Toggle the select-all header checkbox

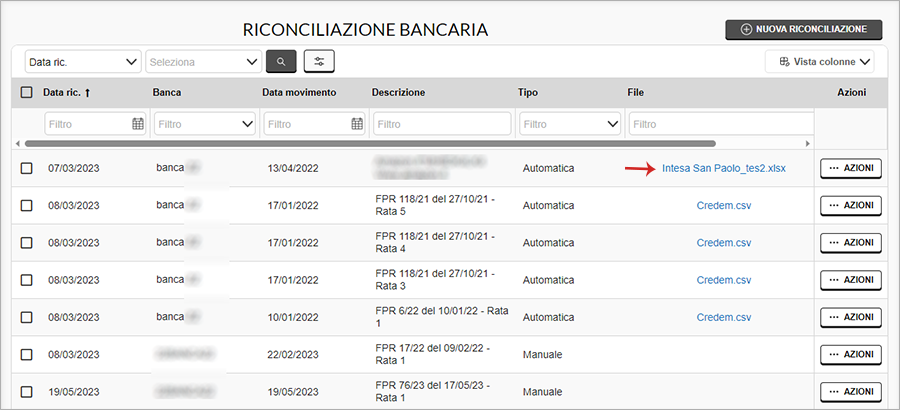click(26, 93)
